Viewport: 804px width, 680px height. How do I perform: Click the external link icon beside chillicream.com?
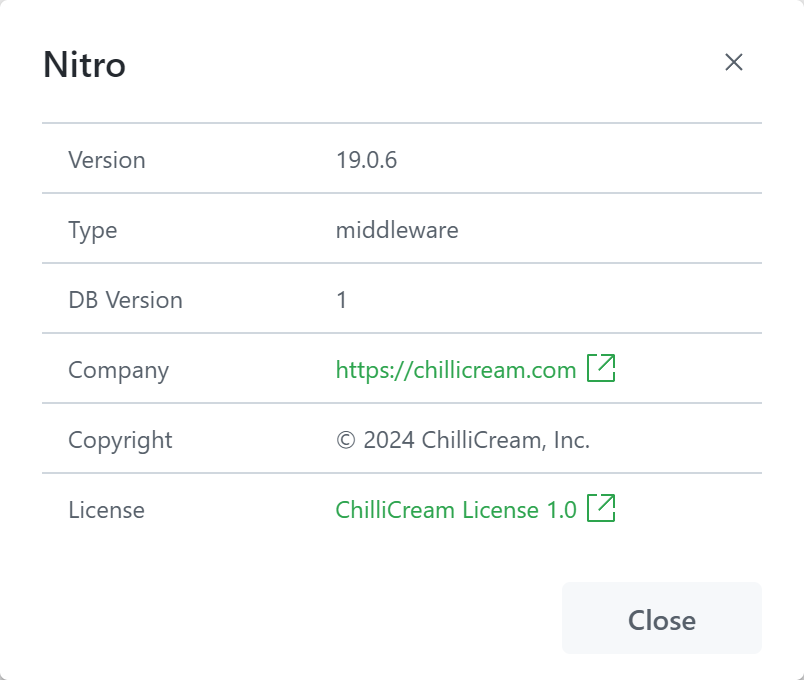pos(601,368)
